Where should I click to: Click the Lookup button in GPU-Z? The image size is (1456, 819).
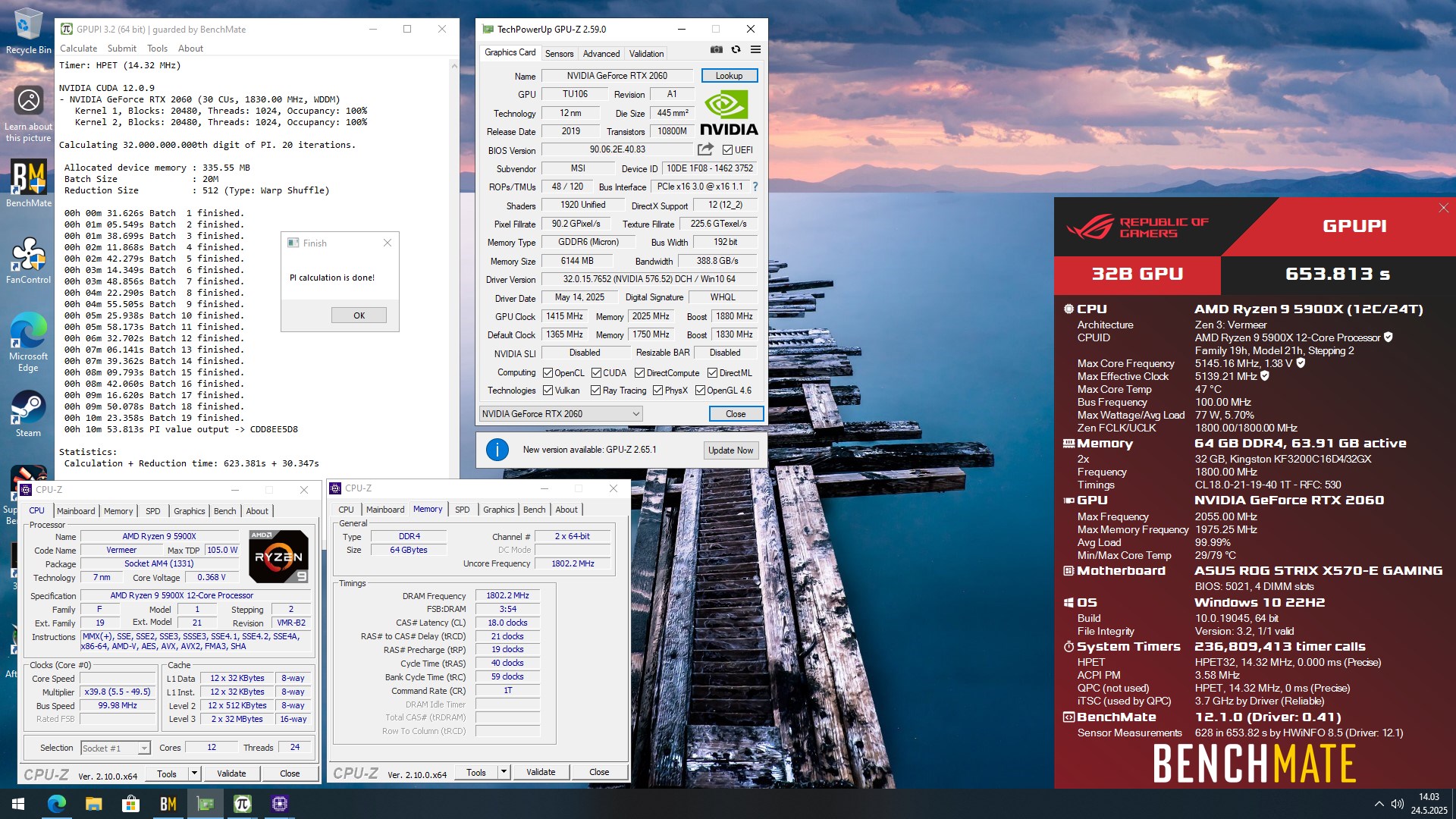729,76
